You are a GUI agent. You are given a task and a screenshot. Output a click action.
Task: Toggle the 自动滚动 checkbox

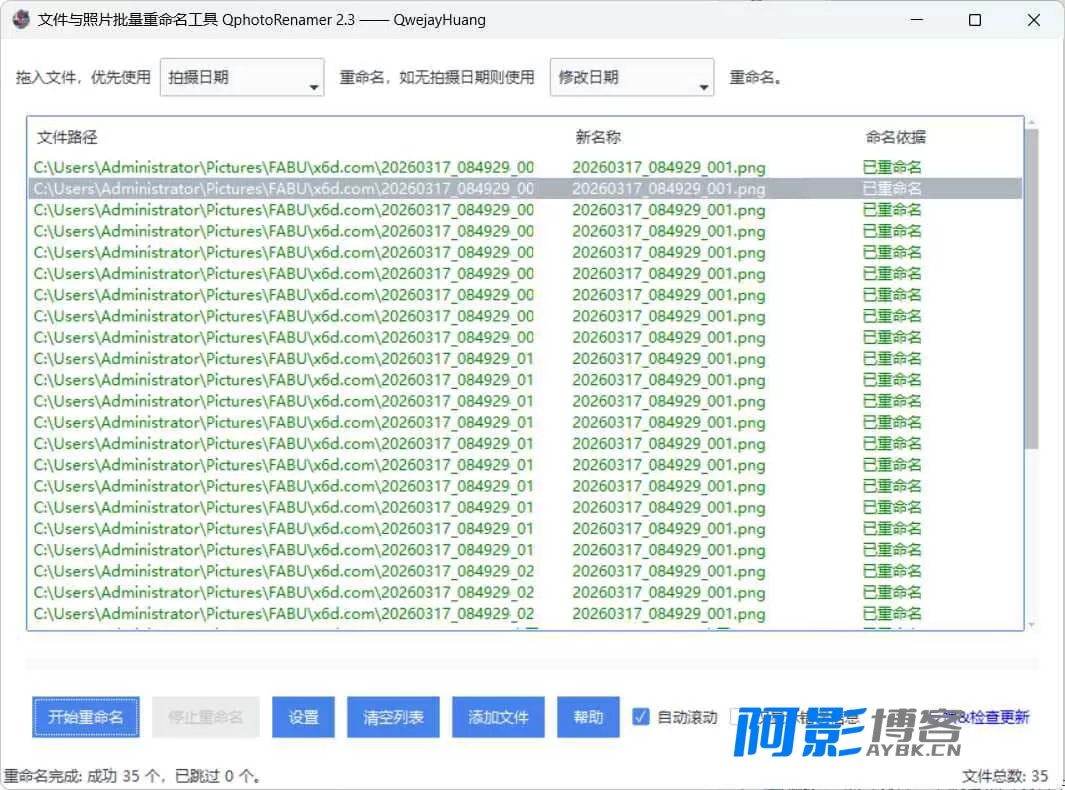click(640, 717)
